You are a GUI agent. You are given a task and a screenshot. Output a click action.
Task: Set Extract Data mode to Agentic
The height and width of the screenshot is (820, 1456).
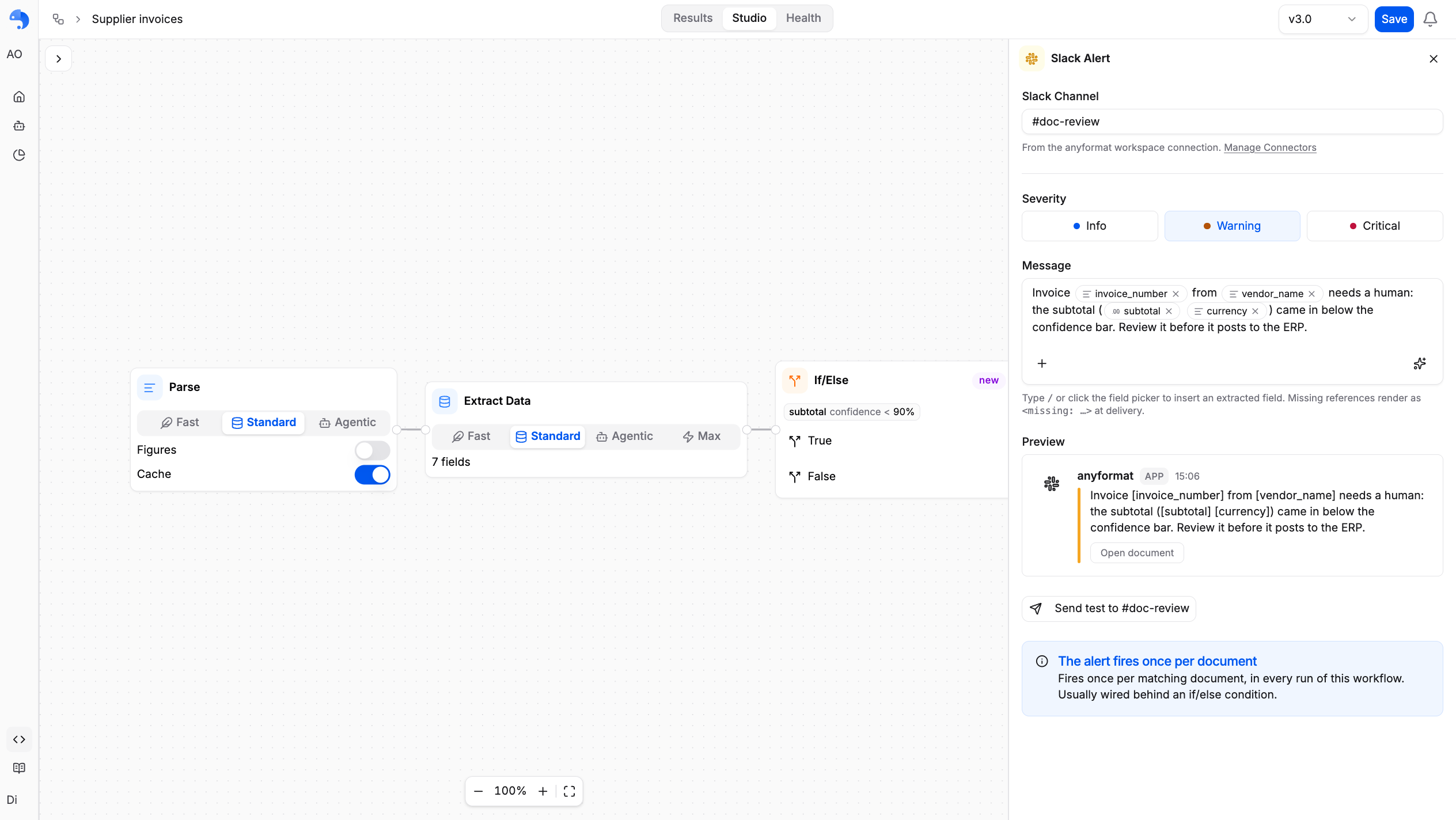[625, 436]
